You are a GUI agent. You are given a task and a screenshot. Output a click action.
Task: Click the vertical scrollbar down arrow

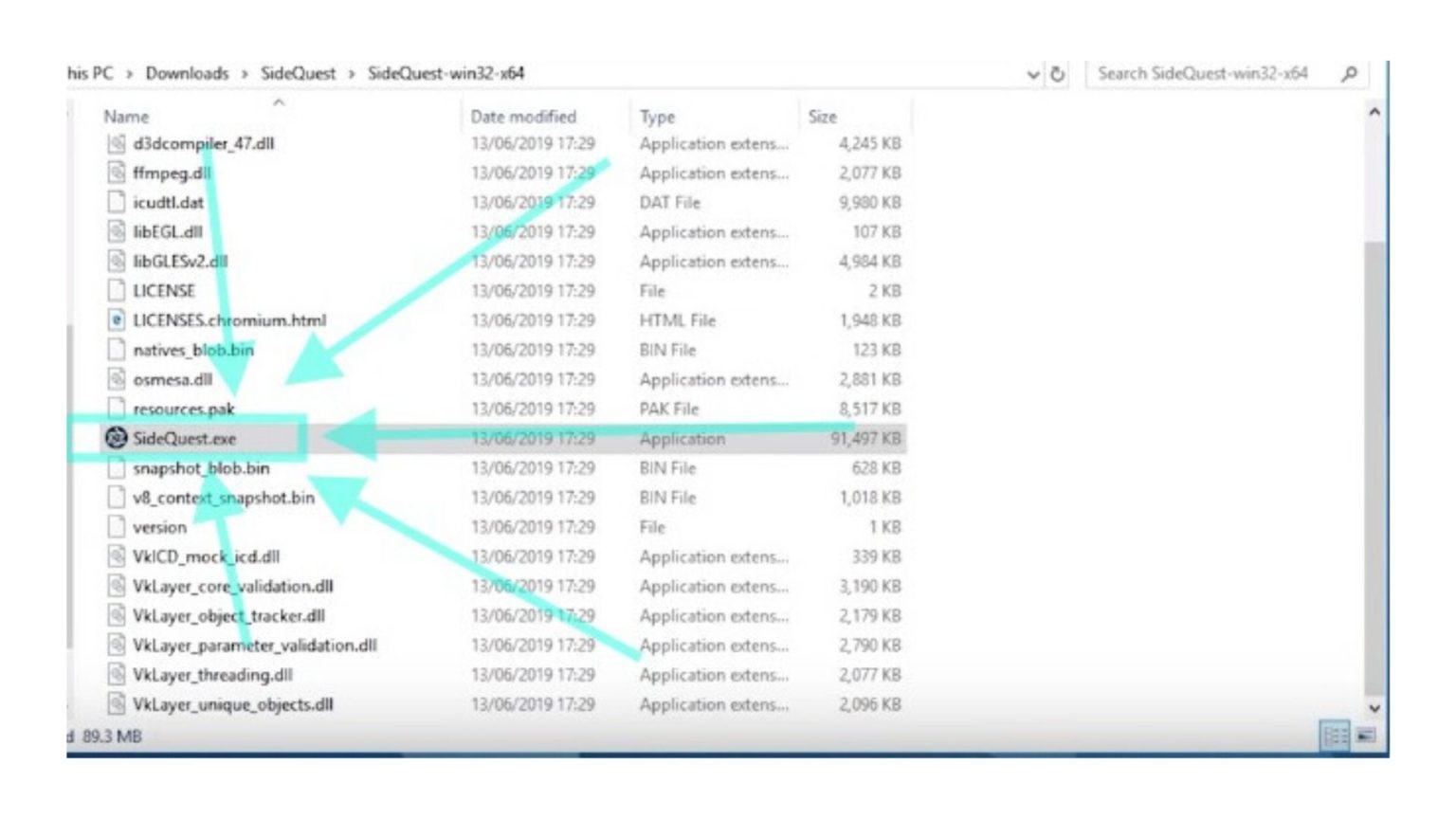(1374, 708)
